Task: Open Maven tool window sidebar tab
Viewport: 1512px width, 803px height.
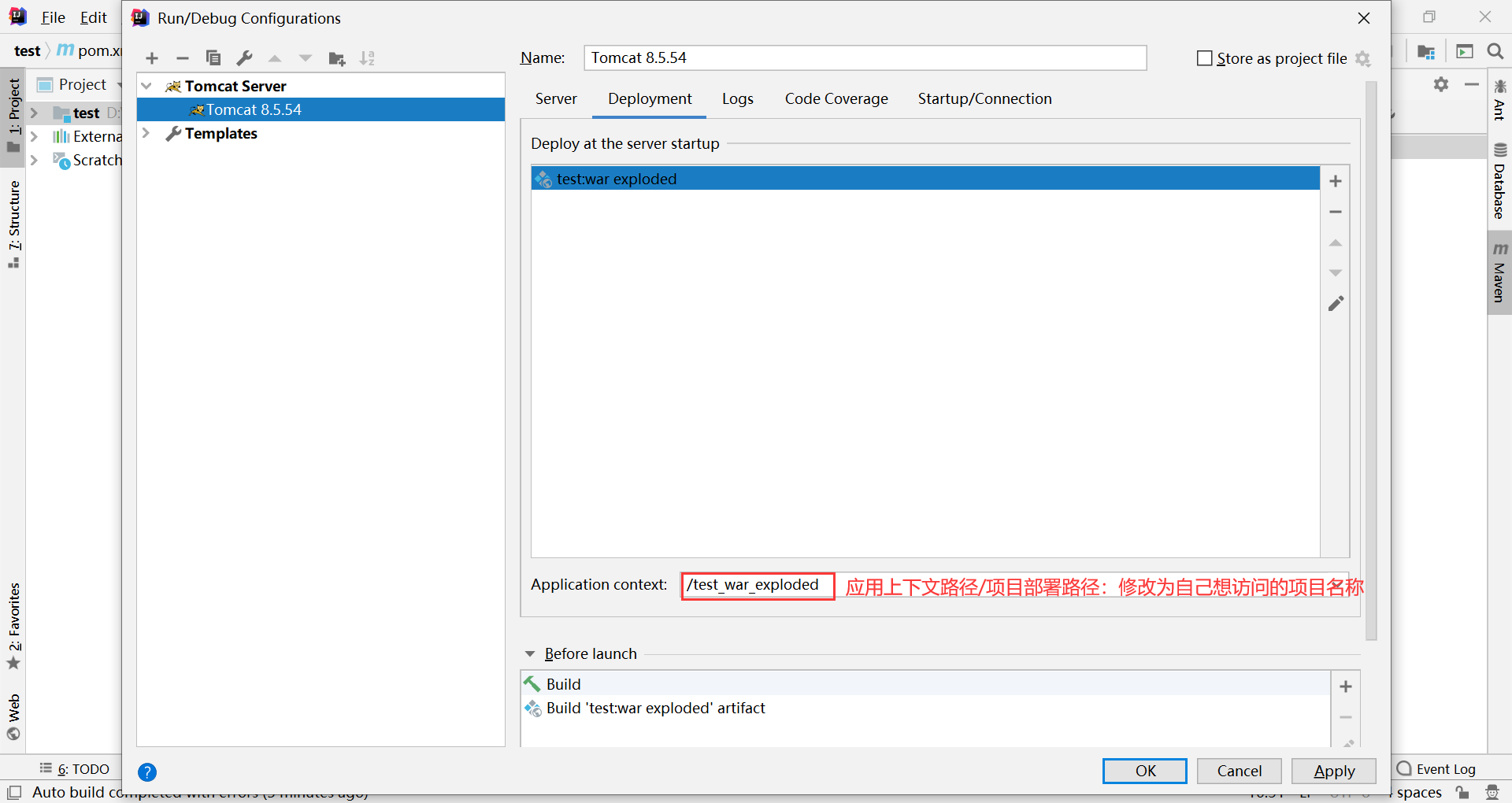Action: pos(1499,272)
